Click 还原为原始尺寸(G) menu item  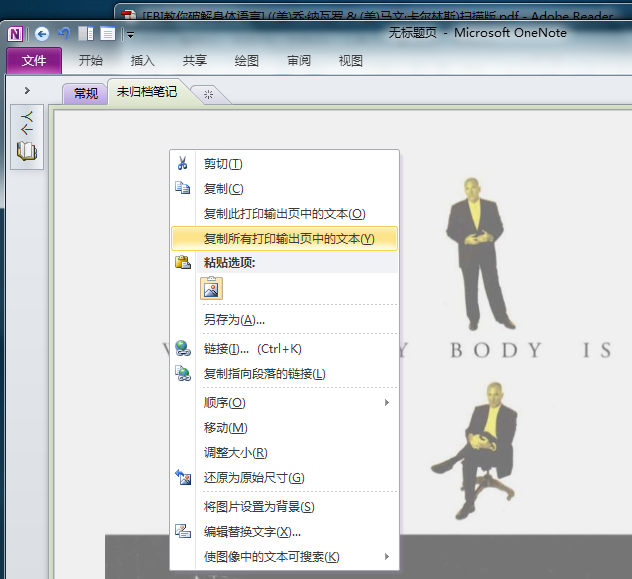[x=253, y=478]
